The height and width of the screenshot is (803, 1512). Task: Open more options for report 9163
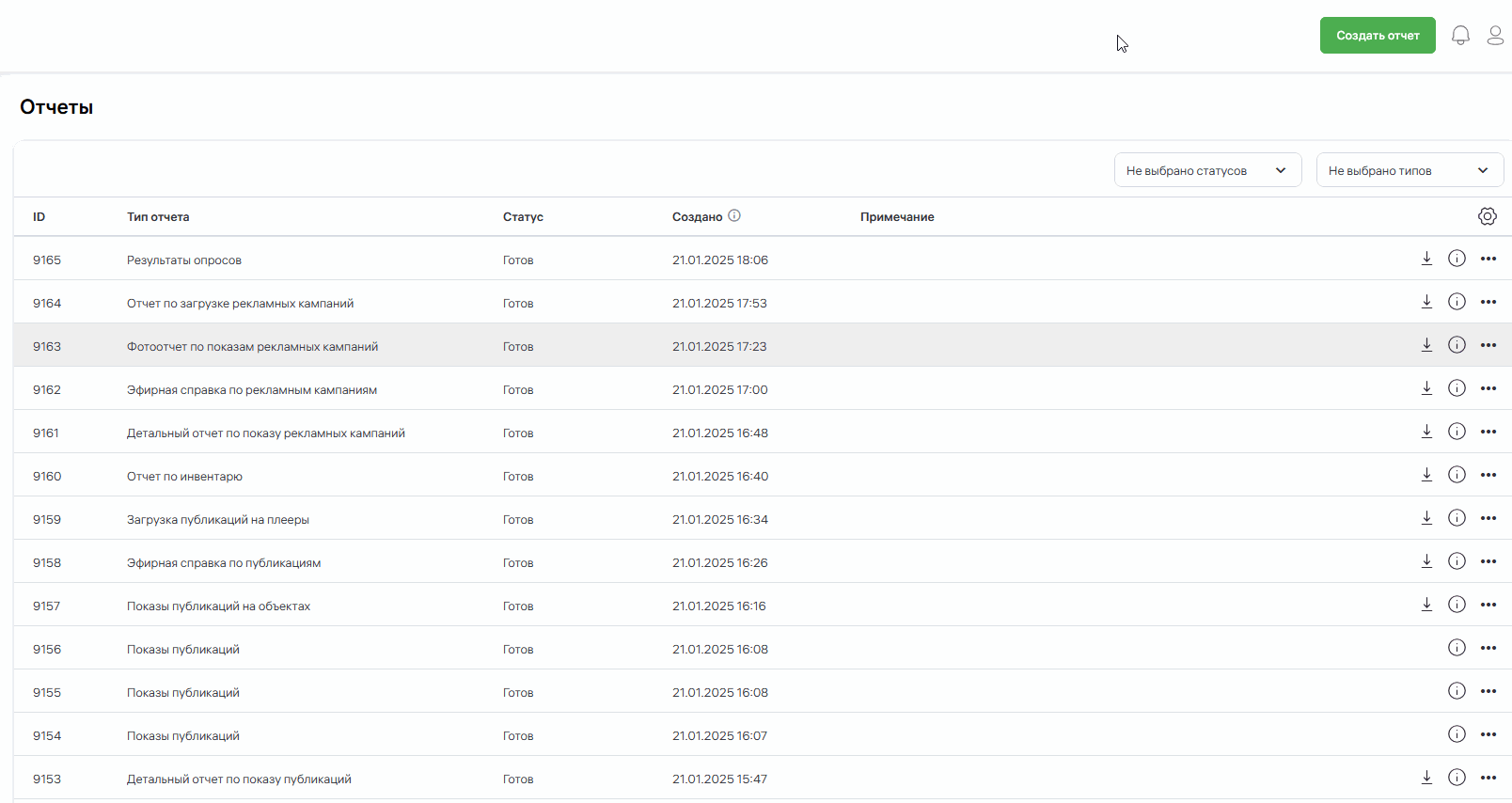point(1488,345)
